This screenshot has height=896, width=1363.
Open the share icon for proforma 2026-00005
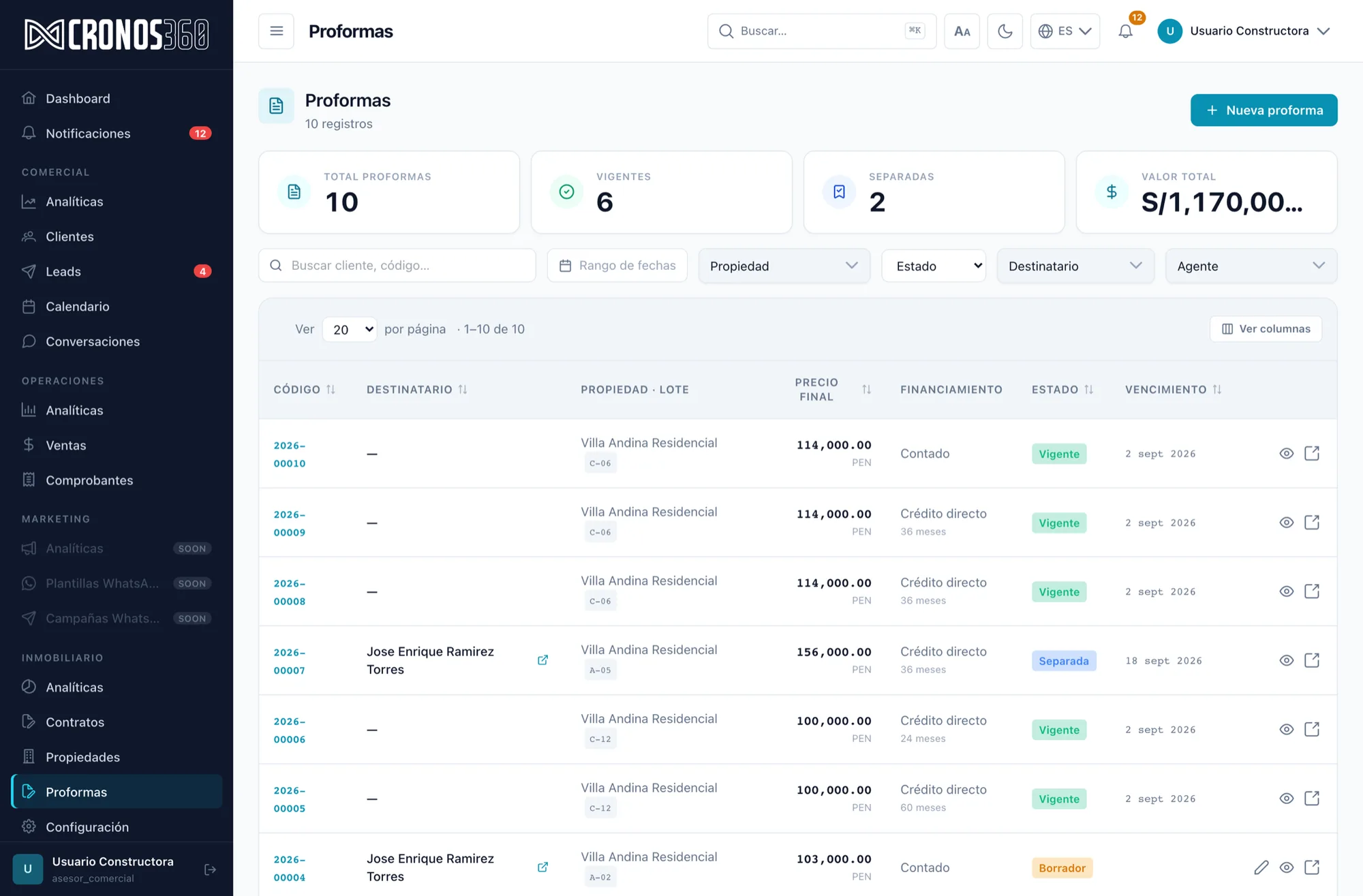coord(1312,799)
